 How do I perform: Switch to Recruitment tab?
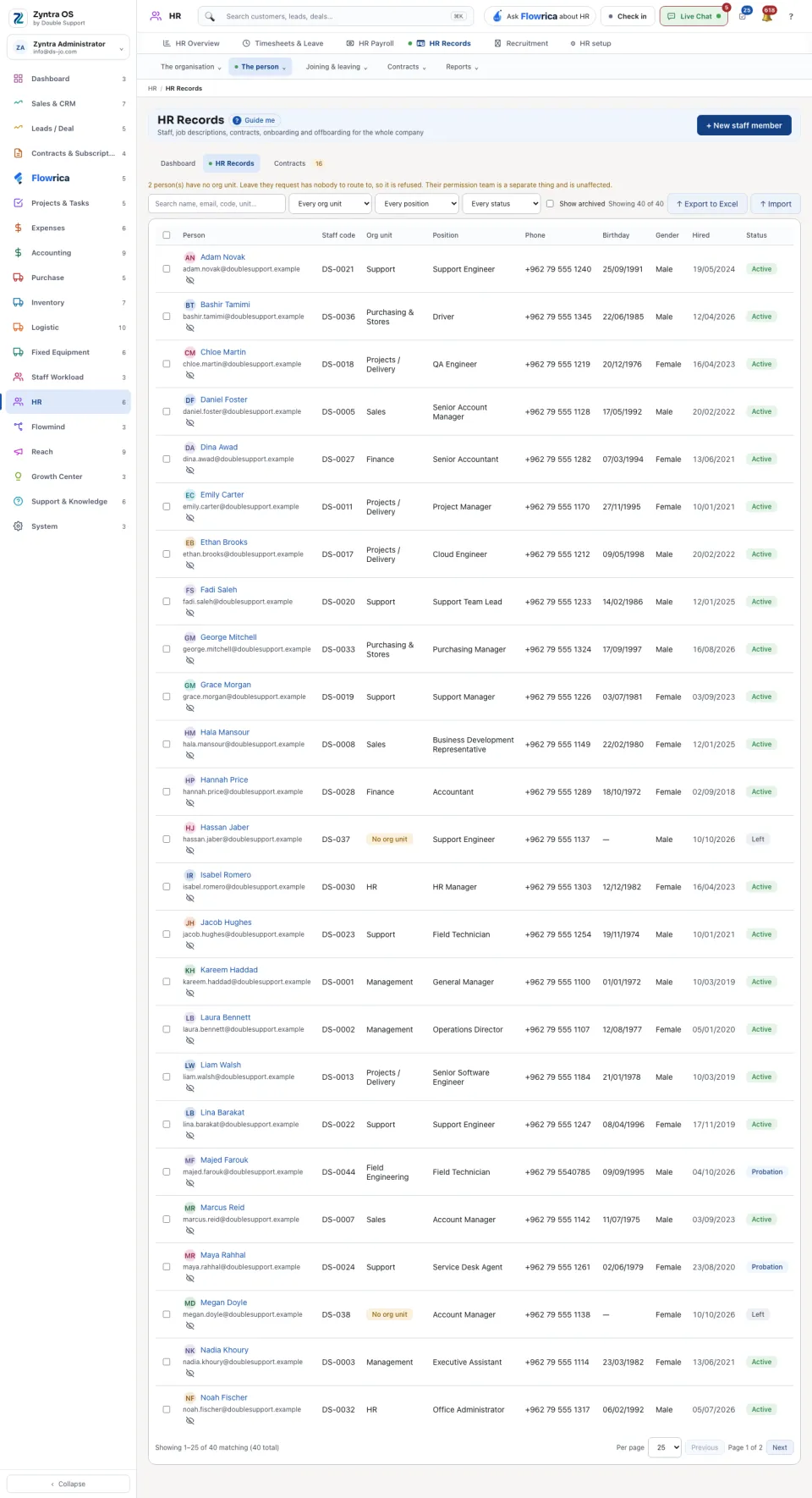tap(521, 43)
